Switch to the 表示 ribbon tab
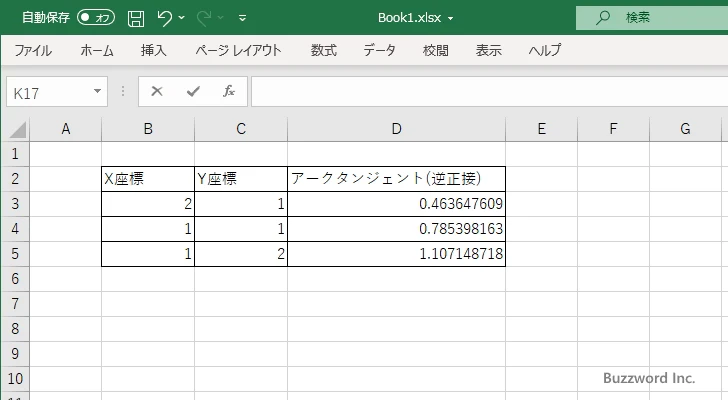The image size is (728, 400). tap(488, 50)
